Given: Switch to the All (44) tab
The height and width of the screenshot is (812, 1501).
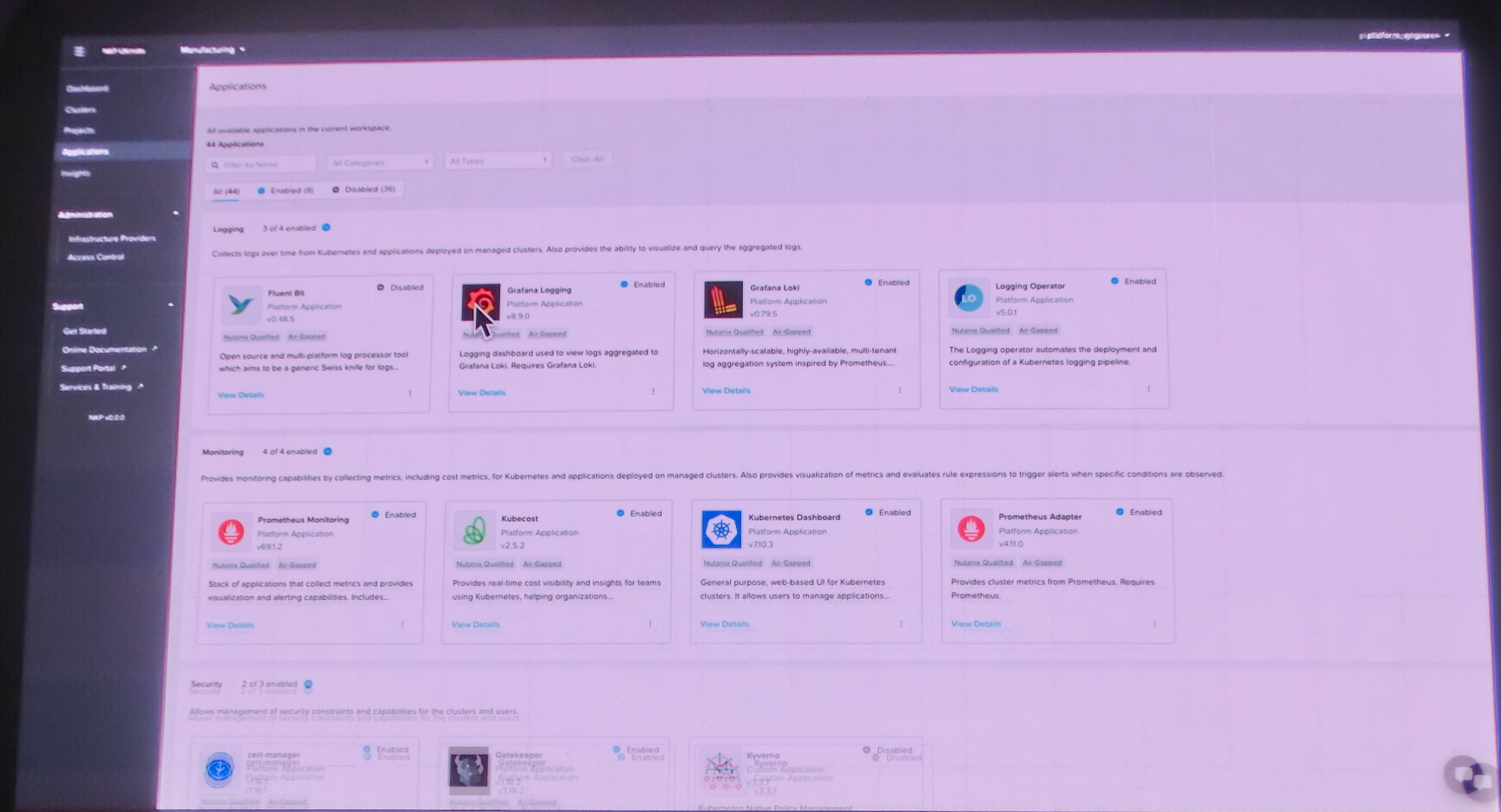Looking at the screenshot, I should click(226, 191).
